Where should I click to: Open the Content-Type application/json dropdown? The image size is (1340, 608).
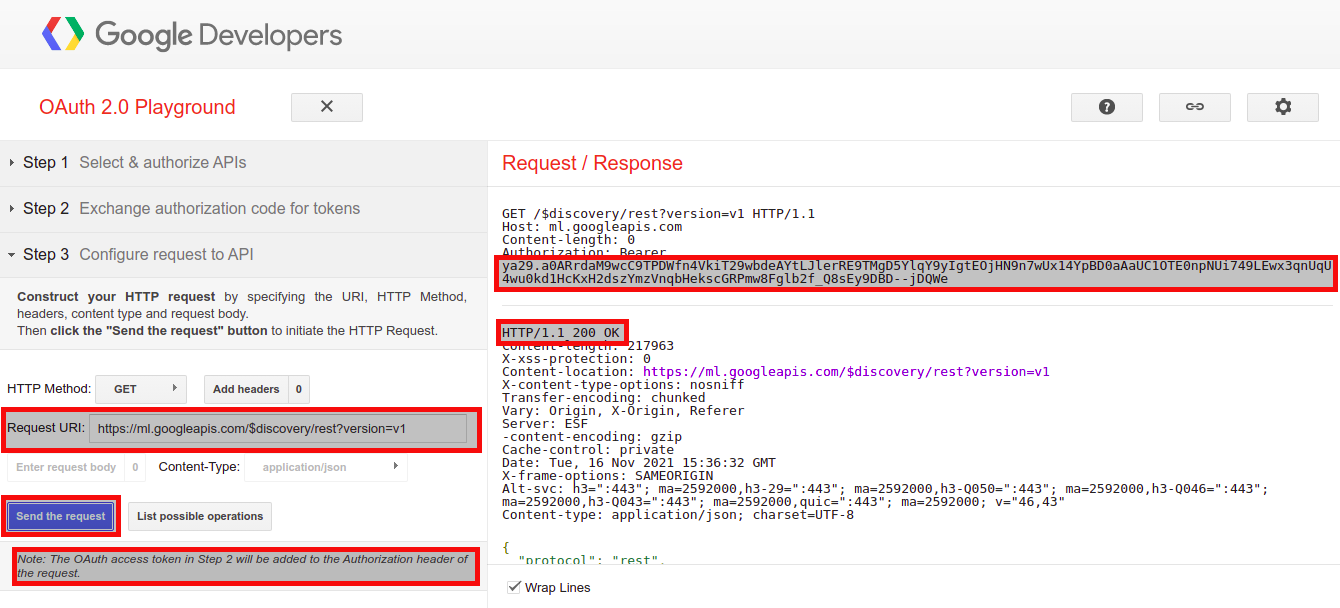[329, 467]
